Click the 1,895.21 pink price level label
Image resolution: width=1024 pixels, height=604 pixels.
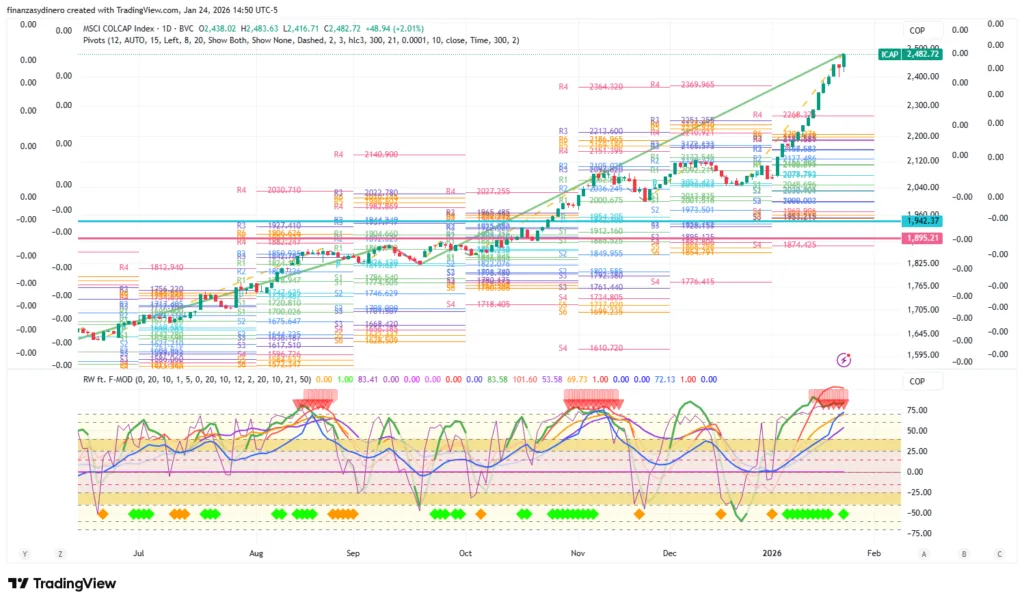926,238
